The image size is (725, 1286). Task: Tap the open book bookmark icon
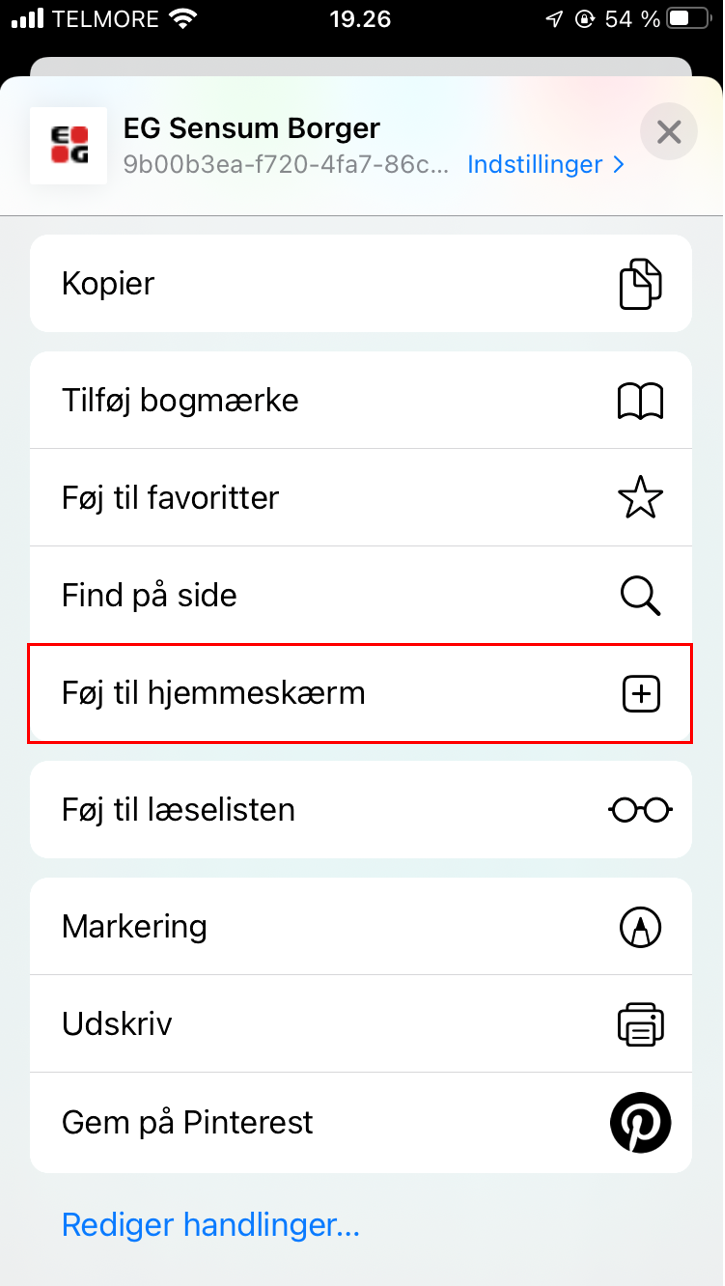click(x=640, y=401)
